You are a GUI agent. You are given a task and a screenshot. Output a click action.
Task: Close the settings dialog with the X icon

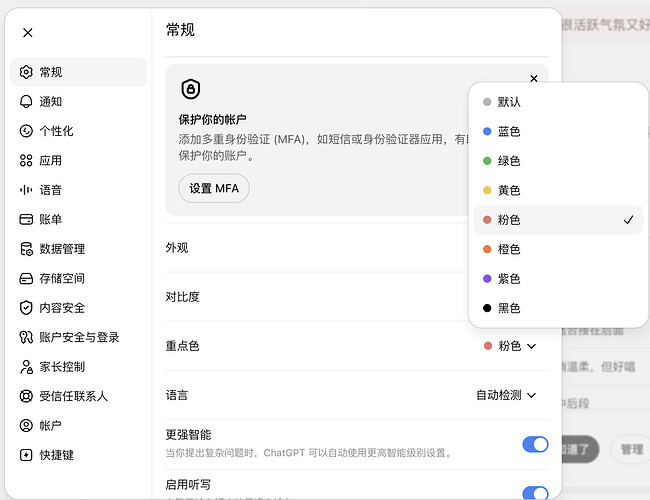point(28,33)
